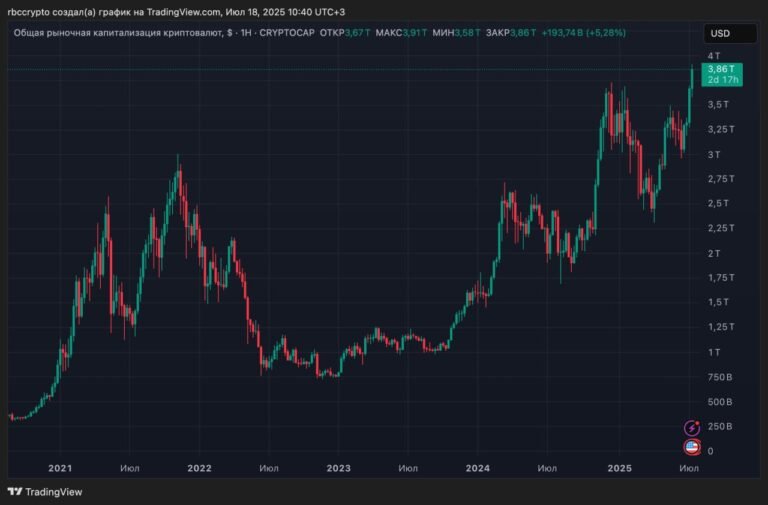Click the 2023 label on time axis

(338, 468)
